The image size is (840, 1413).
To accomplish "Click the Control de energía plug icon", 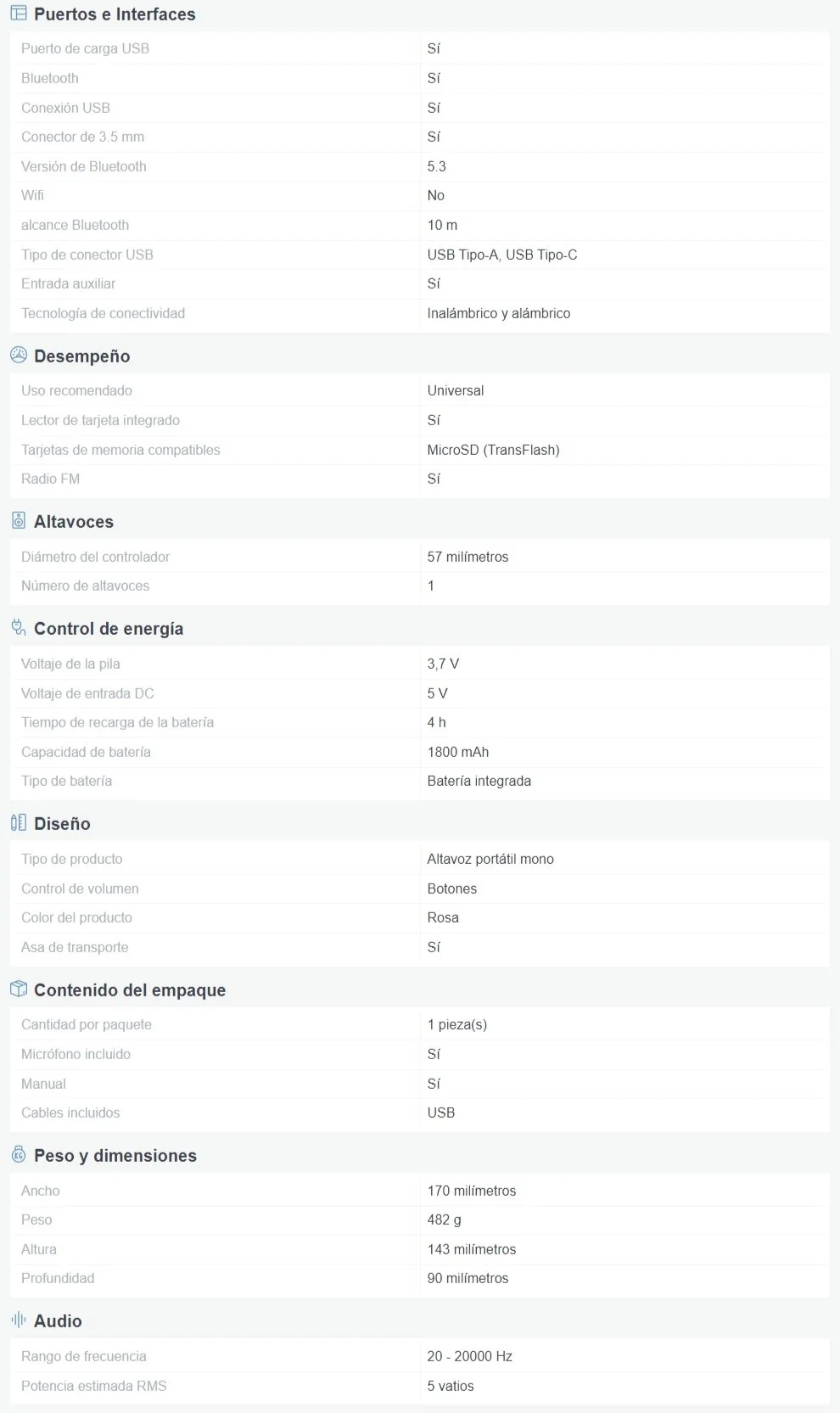I will point(18,627).
